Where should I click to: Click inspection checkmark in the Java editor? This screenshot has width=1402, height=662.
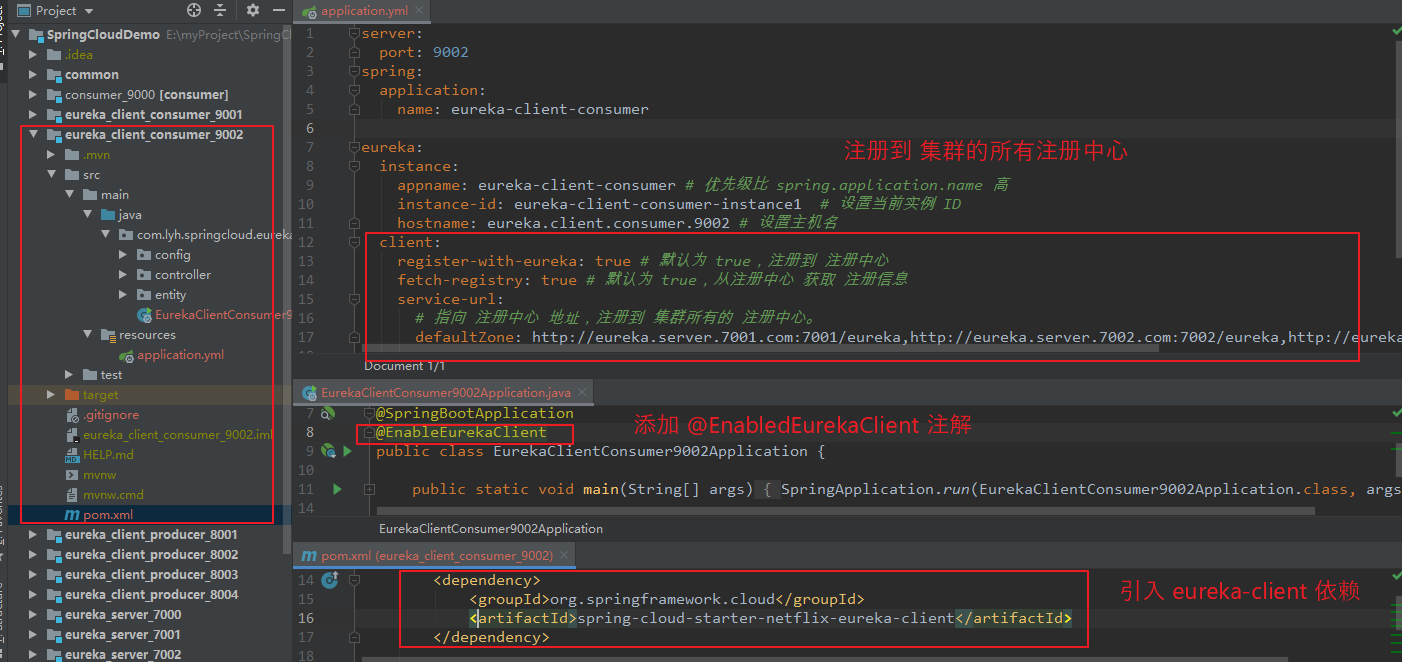coord(1396,412)
